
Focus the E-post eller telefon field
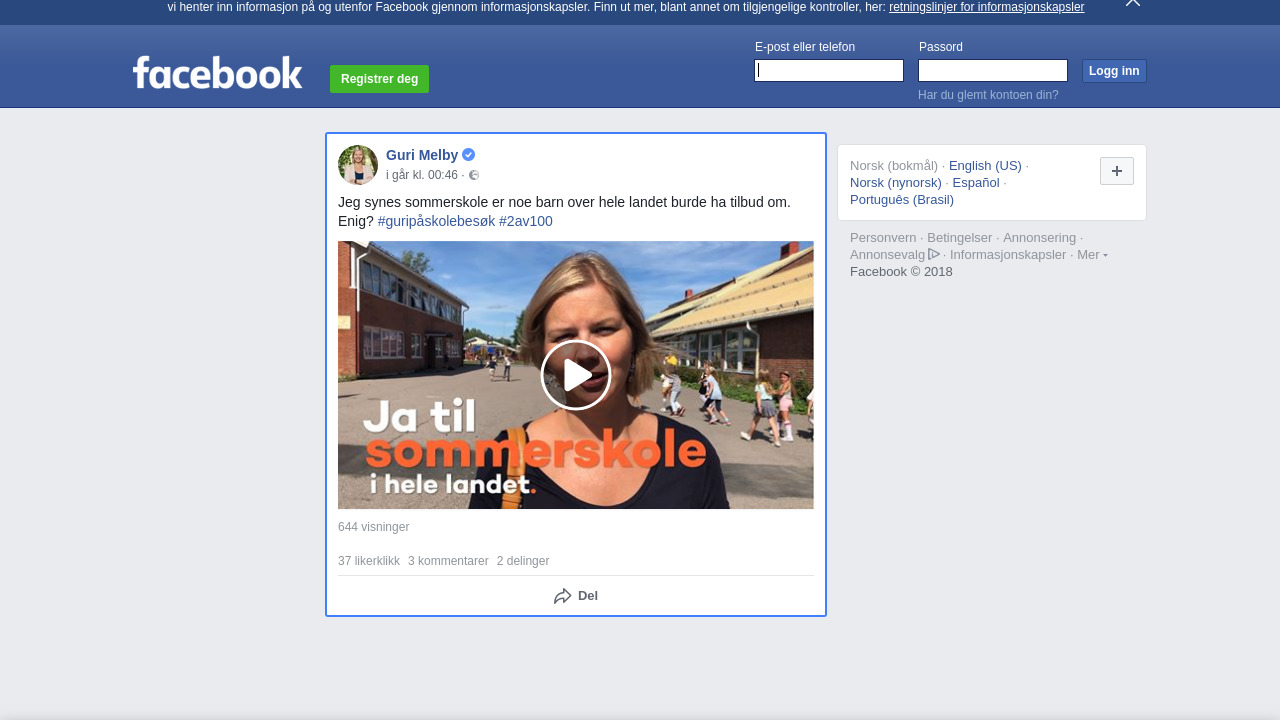coord(829,70)
